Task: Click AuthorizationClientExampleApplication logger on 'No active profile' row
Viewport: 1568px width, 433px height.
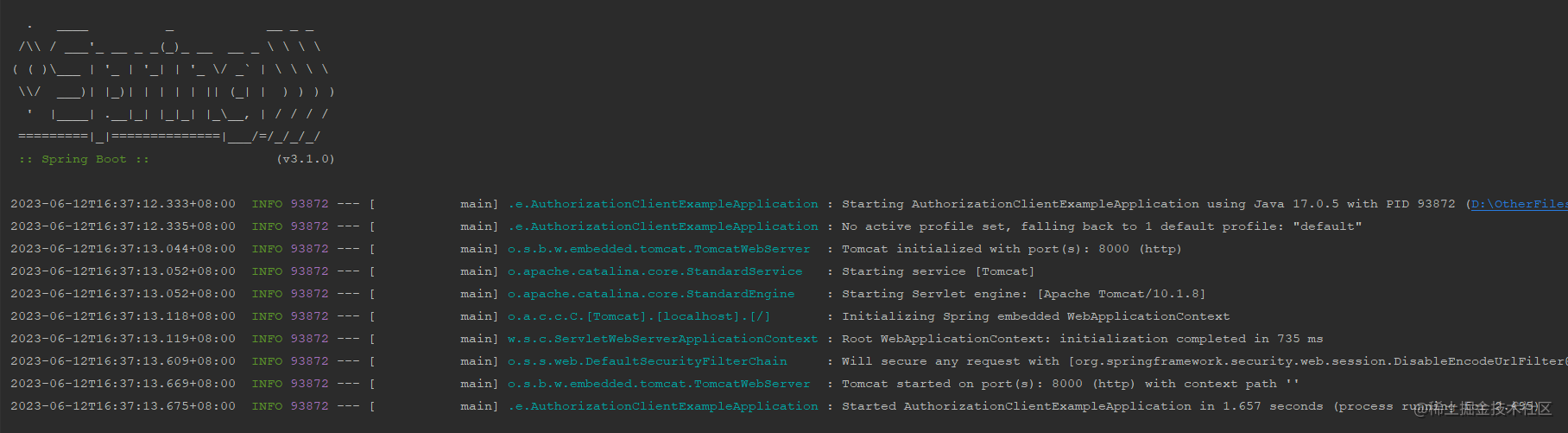Action: (662, 226)
